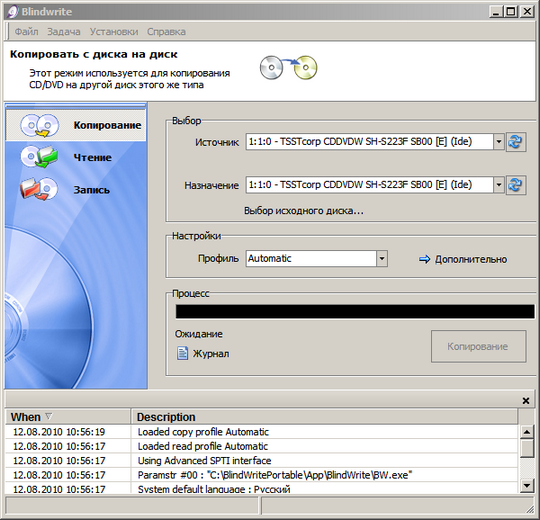This screenshot has width=540, height=520.
Task: Click the Выбор исходного диска status text
Action: [x=304, y=211]
